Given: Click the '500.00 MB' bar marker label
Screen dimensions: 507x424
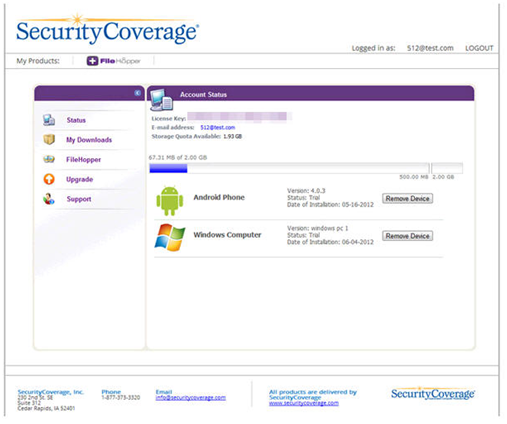Looking at the screenshot, I should 414,177.
